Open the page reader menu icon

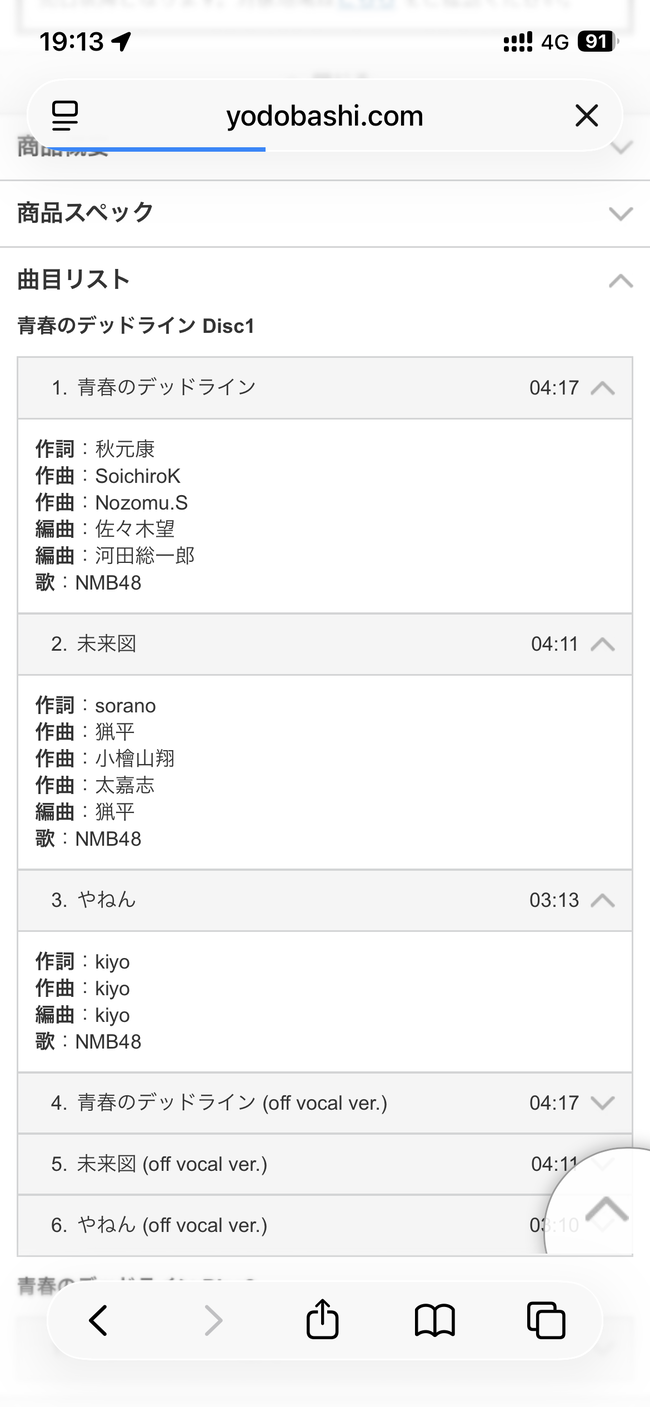[65, 116]
